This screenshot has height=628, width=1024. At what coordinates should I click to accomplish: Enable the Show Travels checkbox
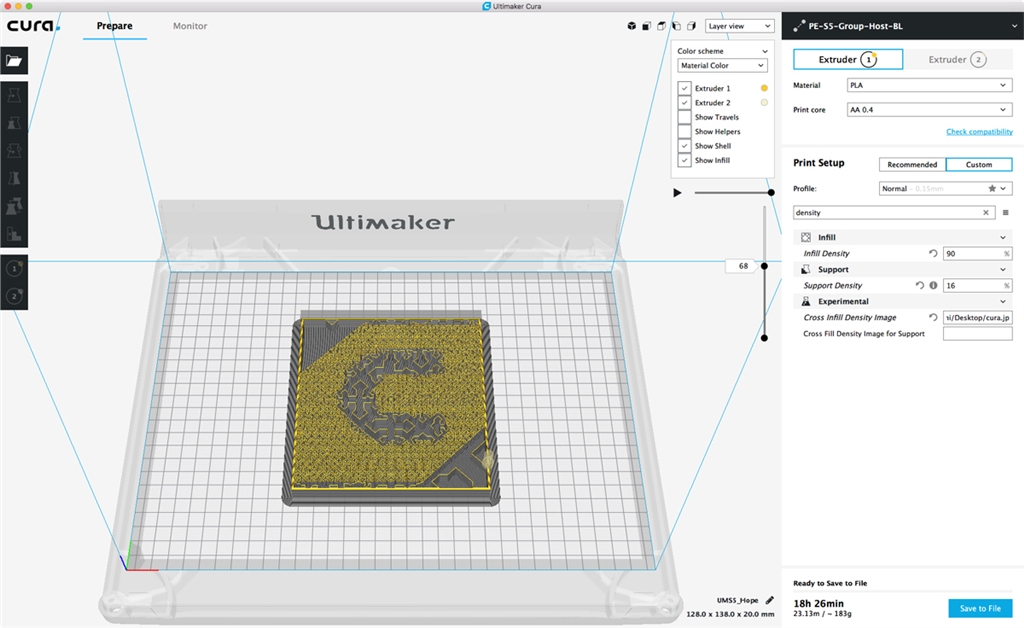point(685,117)
